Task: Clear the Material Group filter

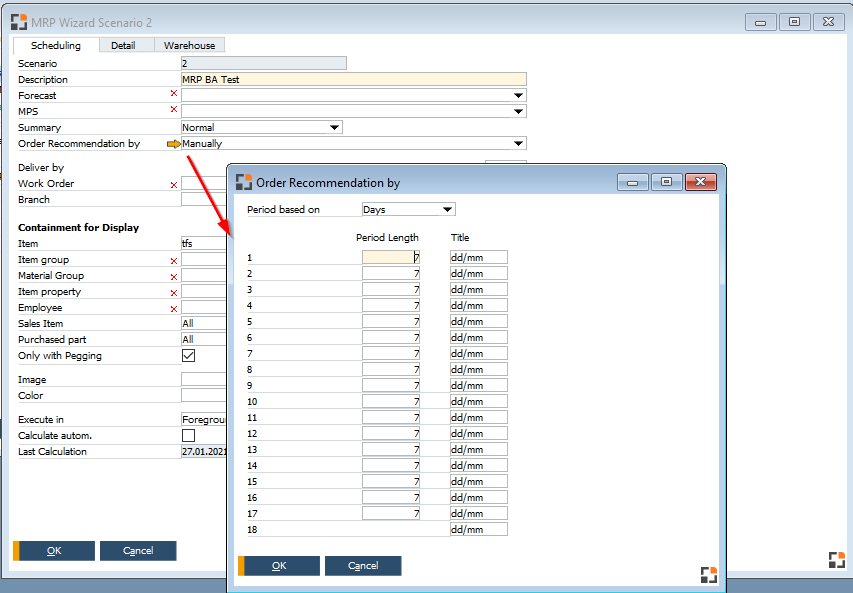Action: click(173, 275)
